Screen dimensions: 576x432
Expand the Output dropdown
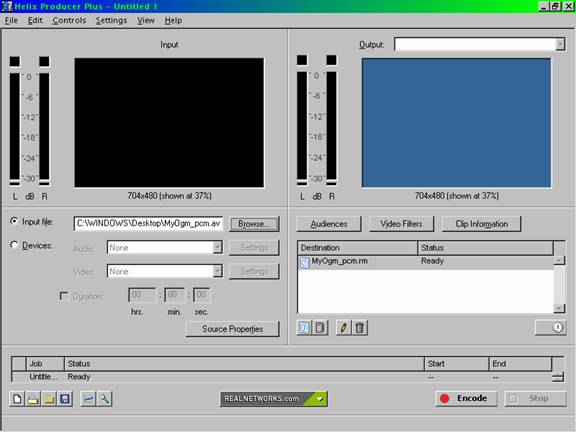pos(559,44)
